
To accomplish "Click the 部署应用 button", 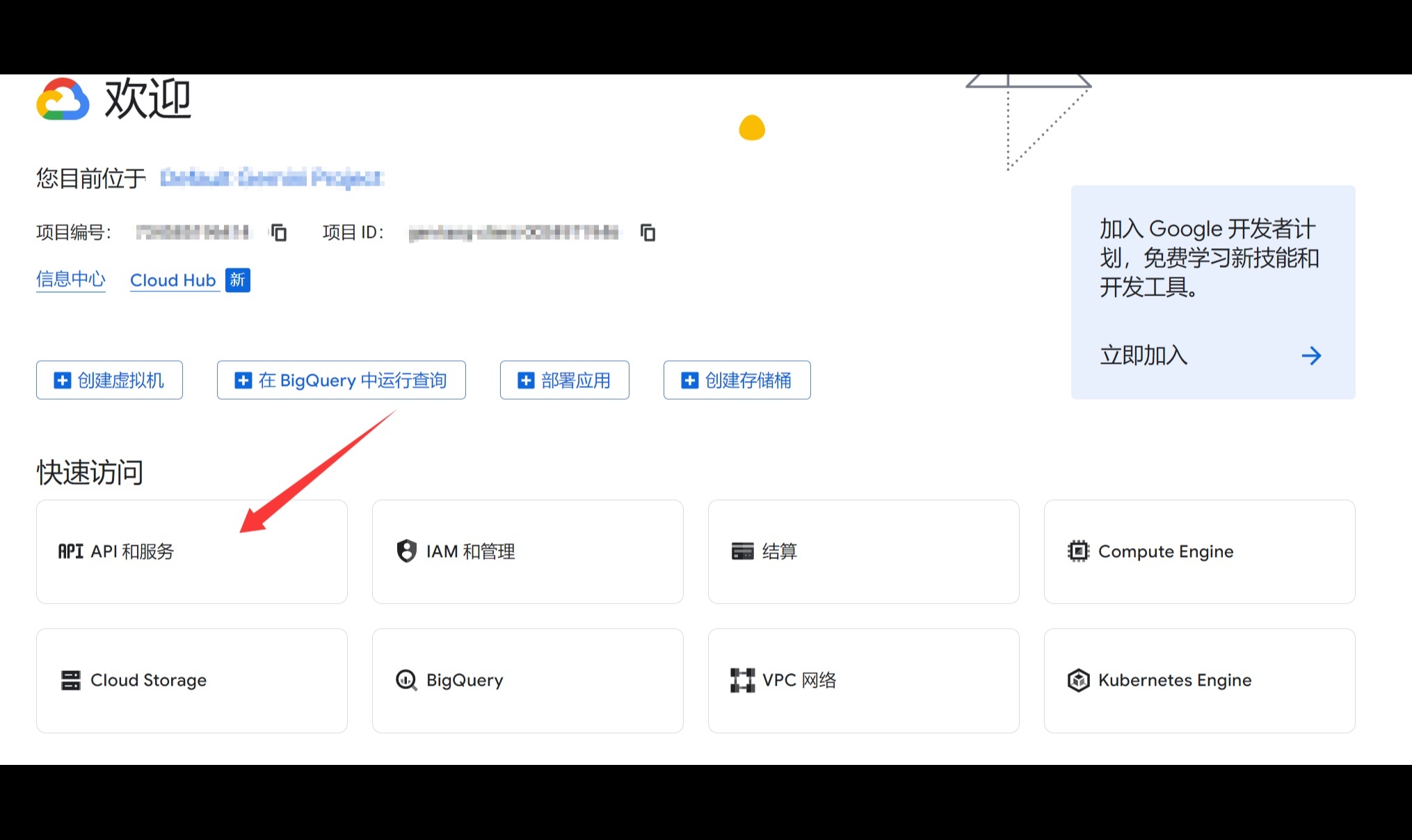I will [564, 380].
